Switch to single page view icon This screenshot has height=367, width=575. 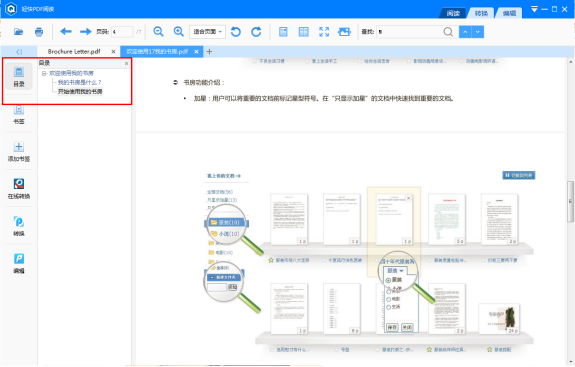click(x=283, y=32)
